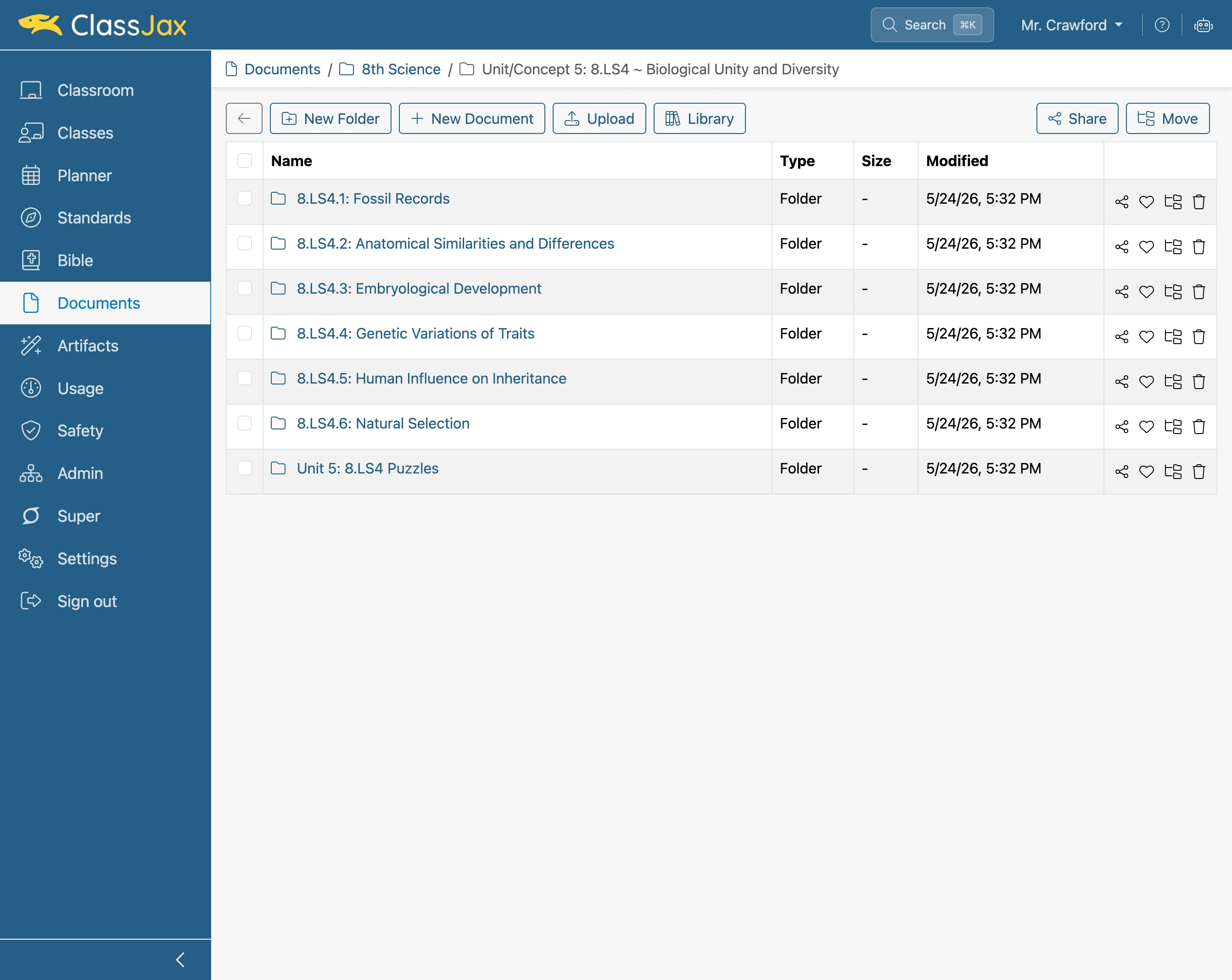
Task: Go back with the left arrow button
Action: [x=244, y=118]
